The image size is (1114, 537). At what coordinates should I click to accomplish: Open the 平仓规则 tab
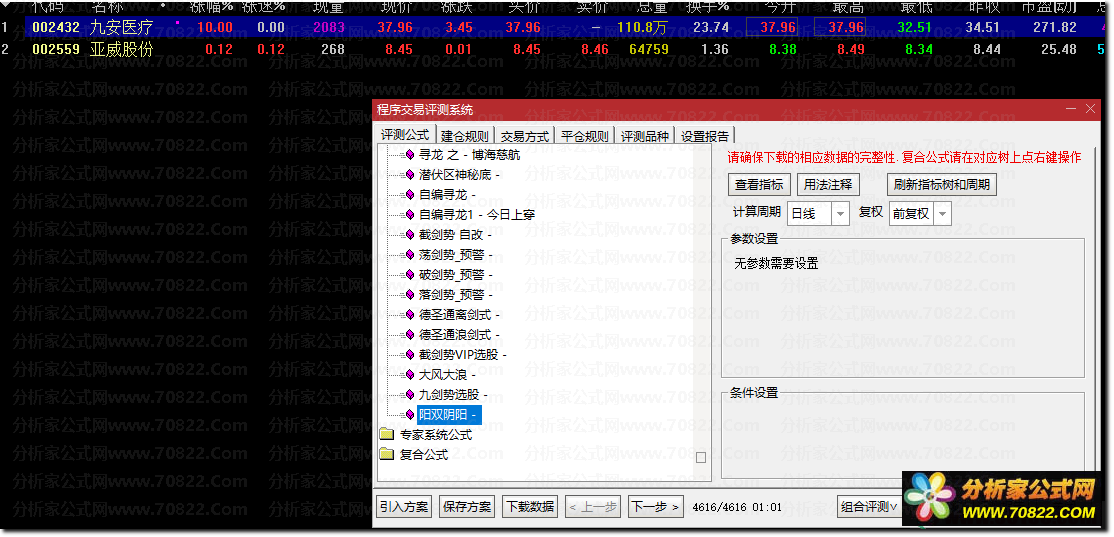pyautogui.click(x=585, y=136)
